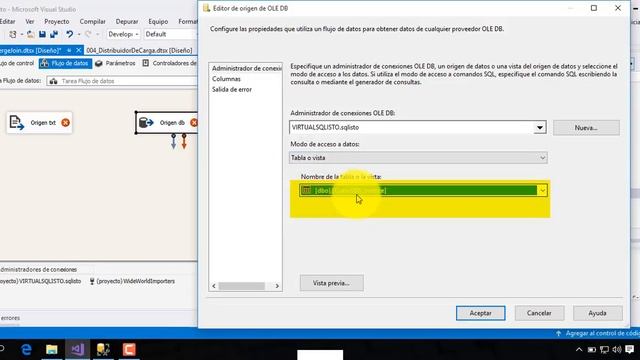Image resolution: width=640 pixels, height=360 pixels.
Task: Click the Aceptar button
Action: 480,313
